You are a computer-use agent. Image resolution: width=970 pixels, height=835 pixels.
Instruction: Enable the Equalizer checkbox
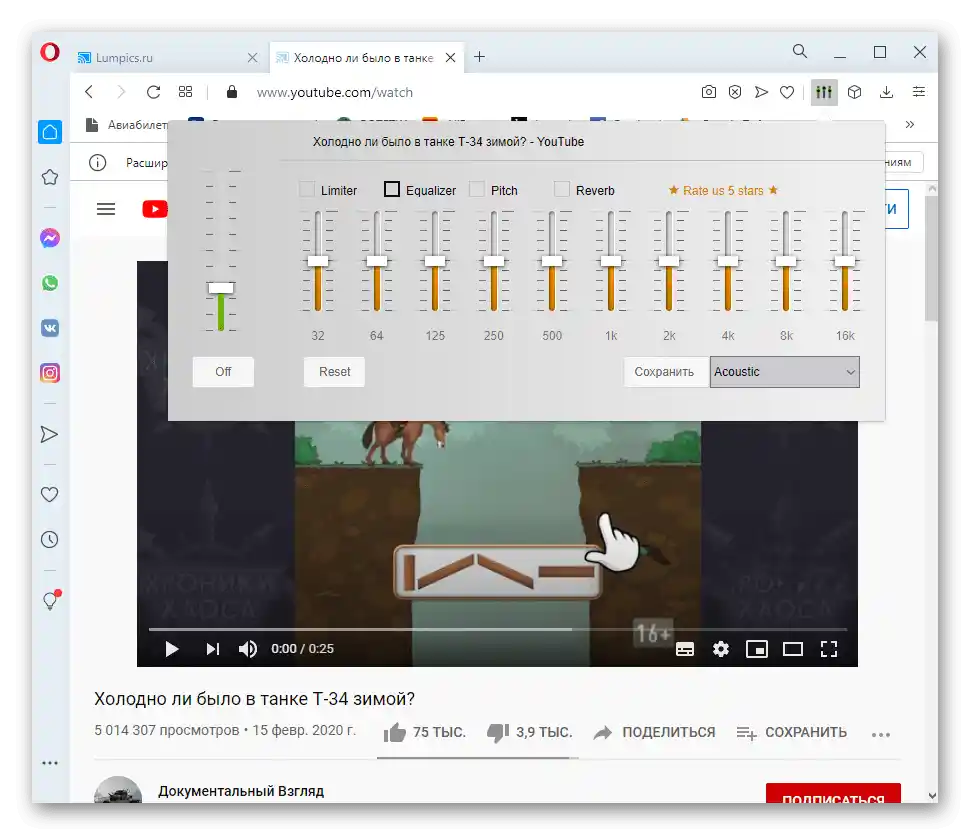click(392, 189)
